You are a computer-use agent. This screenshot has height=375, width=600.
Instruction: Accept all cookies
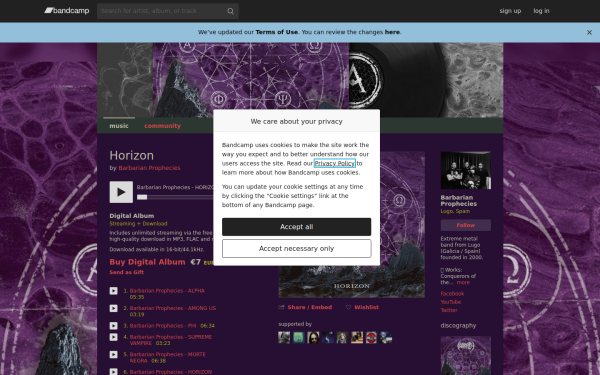[x=297, y=227]
